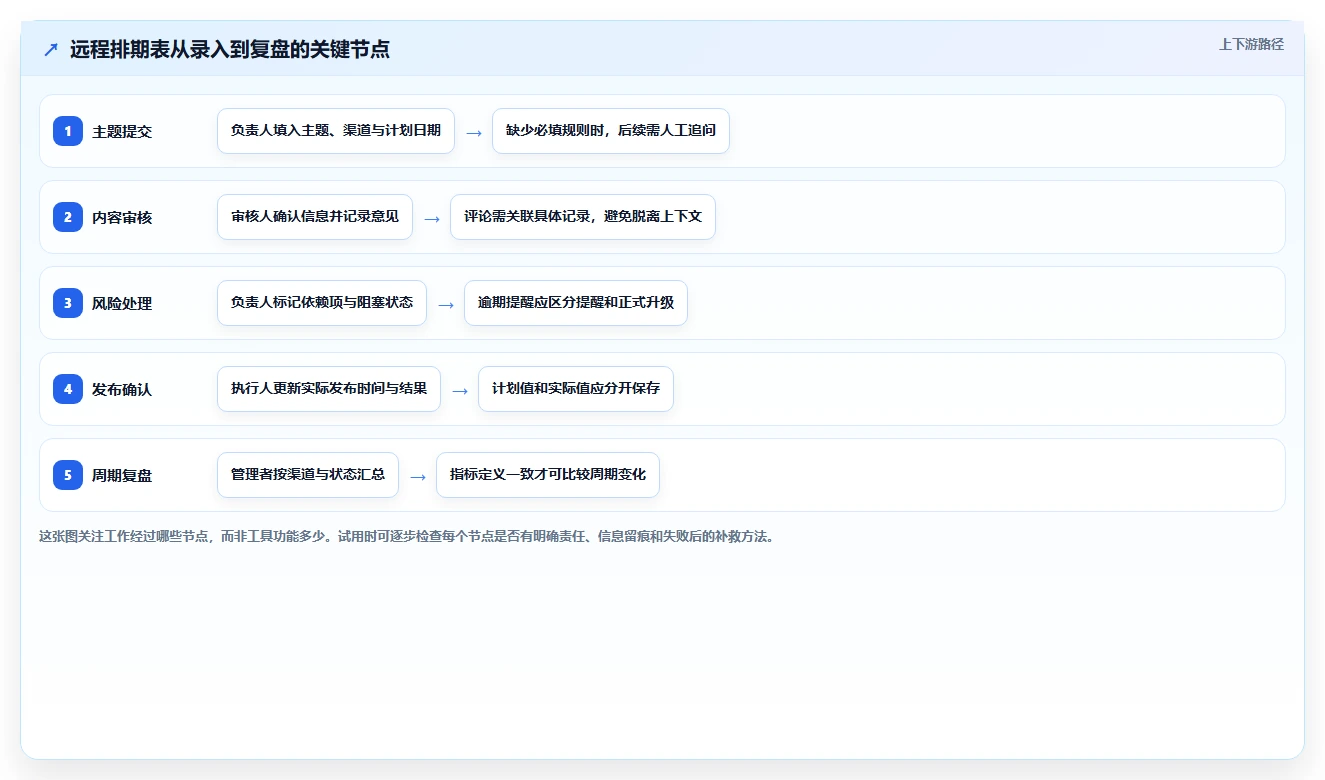Click the 执行人更新实际发布时间与结果 box

click(329, 389)
